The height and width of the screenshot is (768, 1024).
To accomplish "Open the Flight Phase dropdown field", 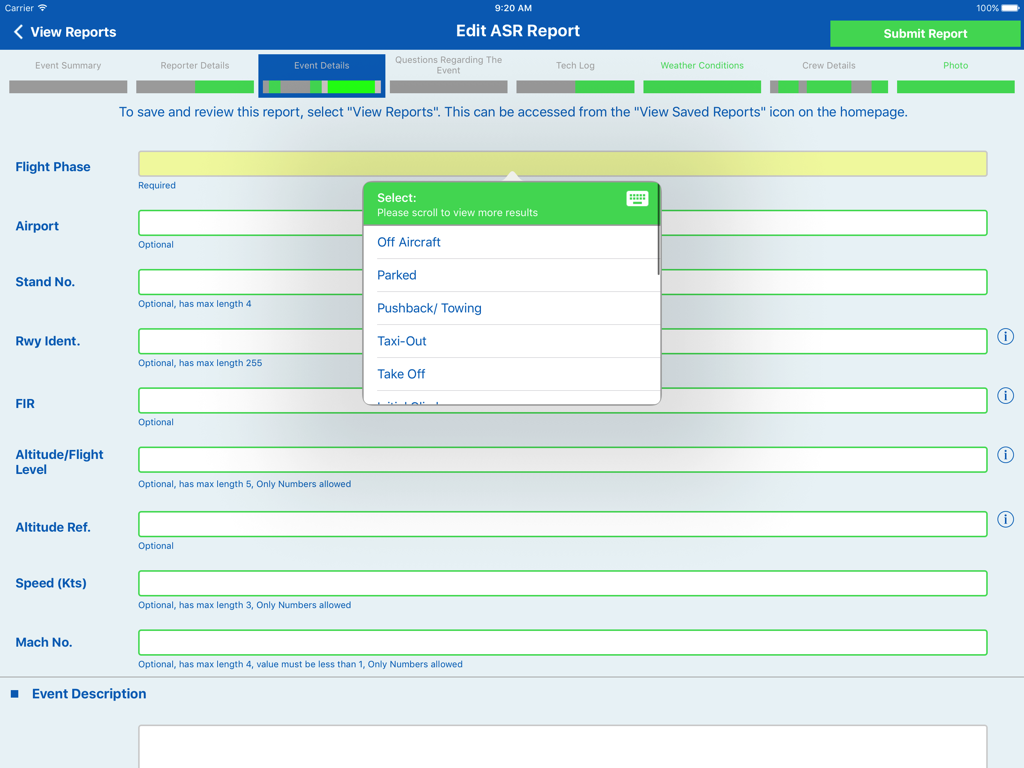I will pos(562,163).
